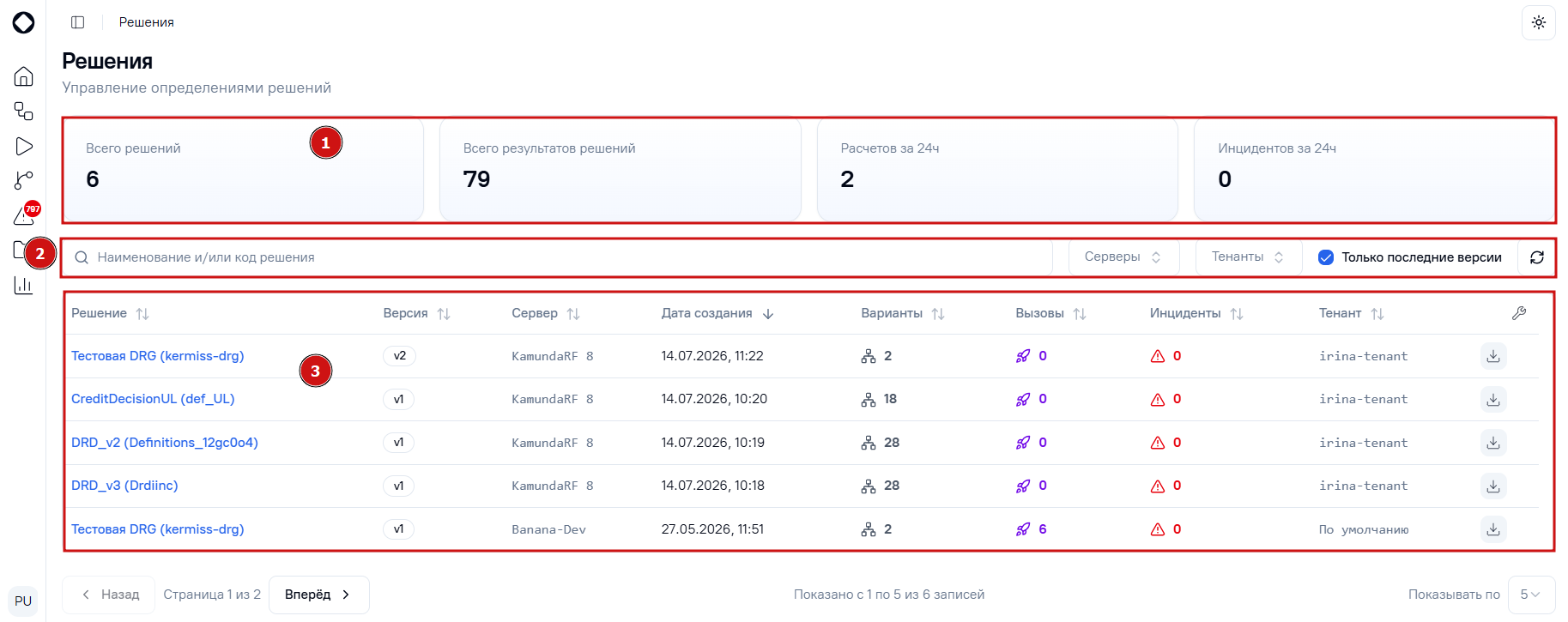
Task: Expand the Тенанты dropdown filter
Action: (x=1248, y=257)
